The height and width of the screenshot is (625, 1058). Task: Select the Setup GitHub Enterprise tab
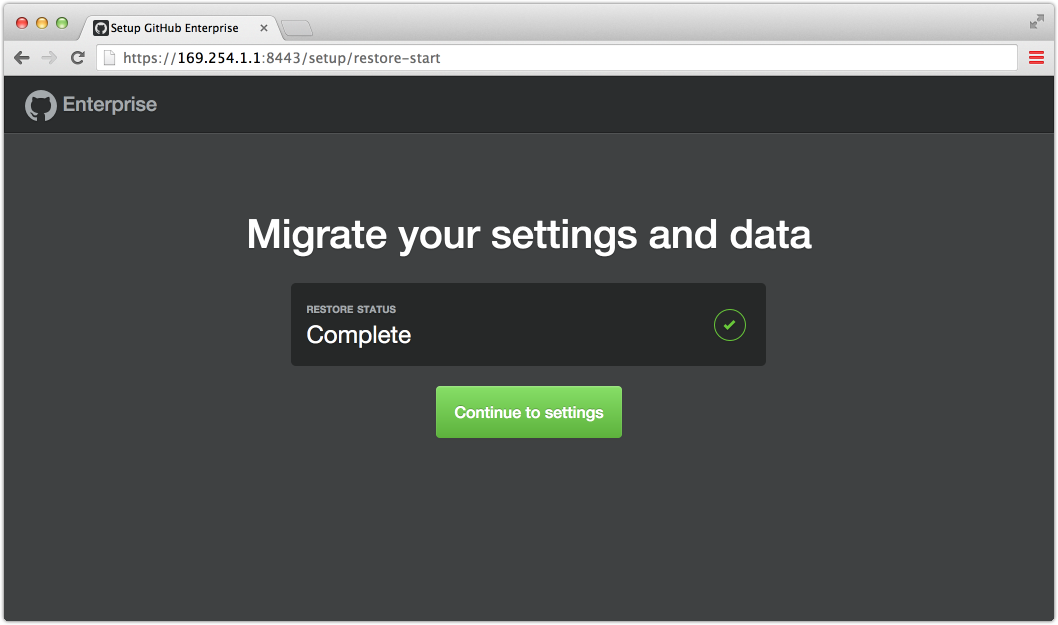click(179, 28)
